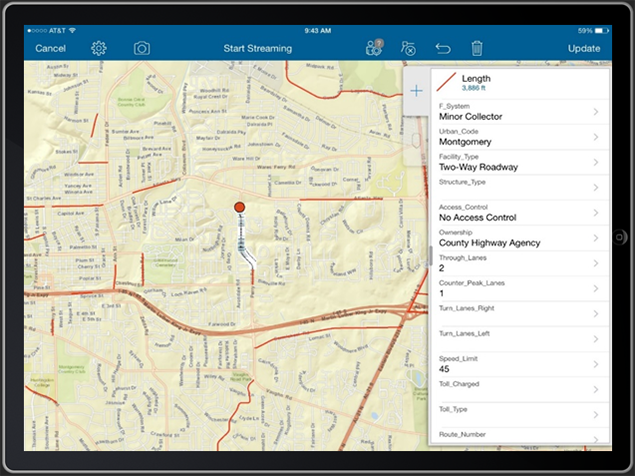
Task: Open the Counter_Peak_Lanes field chevron
Action: point(596,288)
